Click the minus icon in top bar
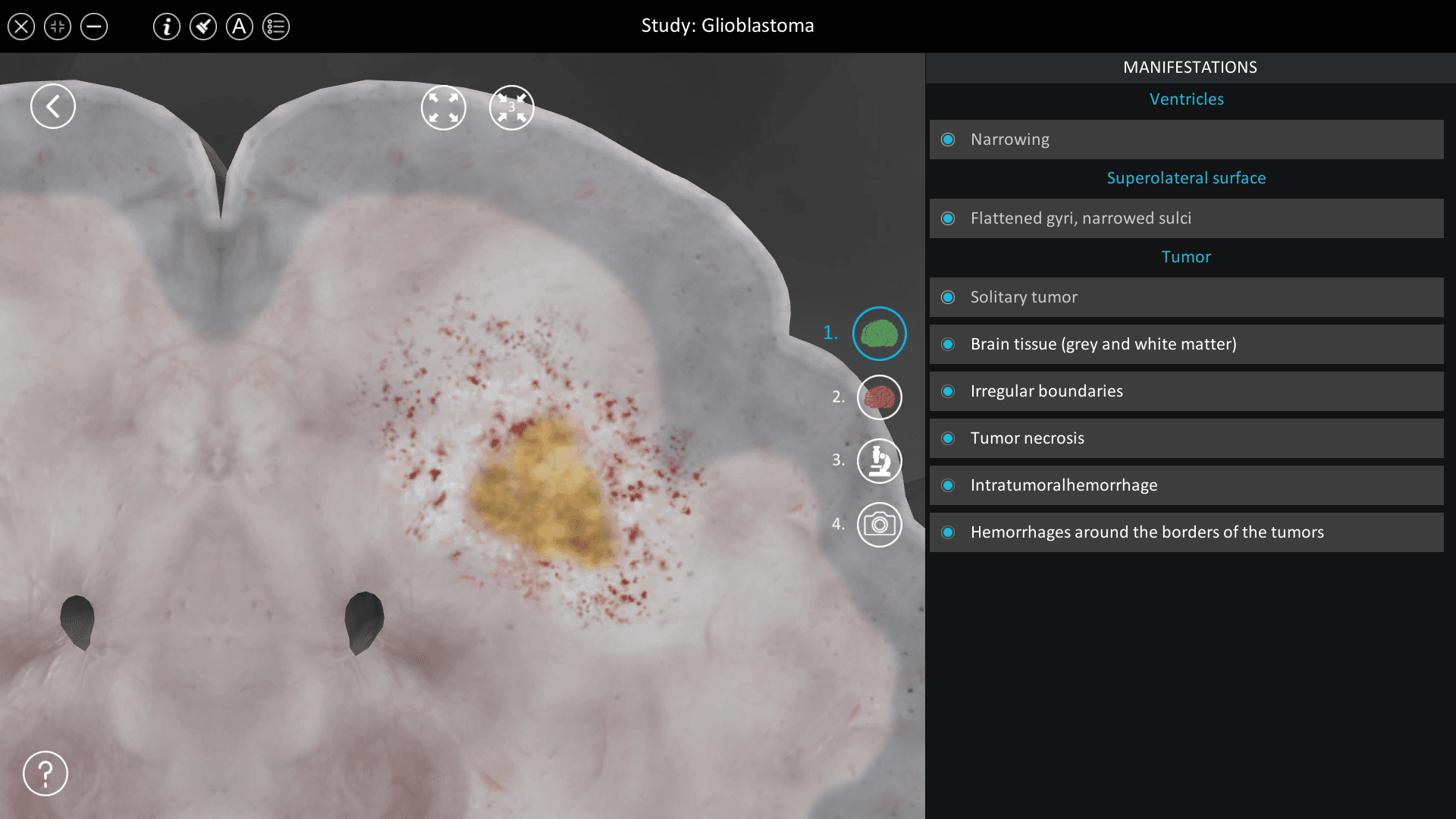Screen dimensions: 1456x819 [94, 27]
